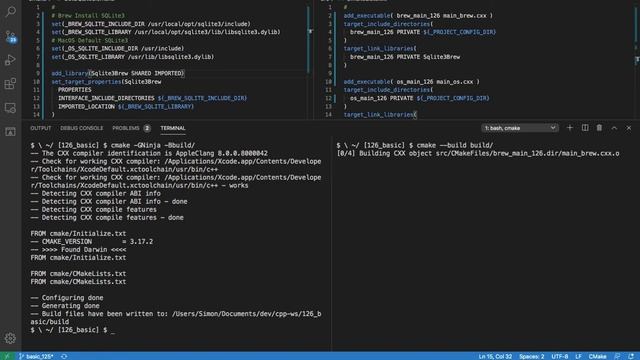Image resolution: width=640 pixels, height=360 pixels.
Task: Click 'brew_main_126 PRIVATE Sqlite3Brew' line in right editor
Action: (x=405, y=57)
